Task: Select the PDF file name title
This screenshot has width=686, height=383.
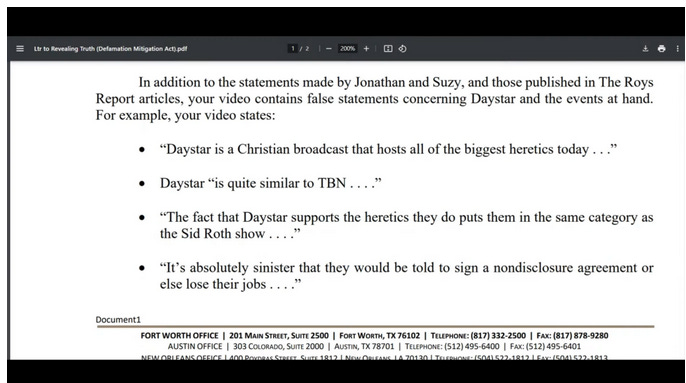Action: (111, 49)
